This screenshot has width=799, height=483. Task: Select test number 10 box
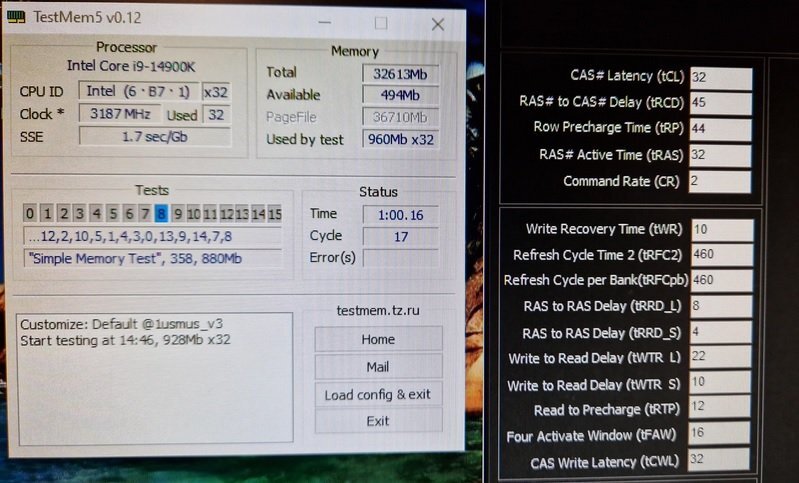click(x=194, y=213)
